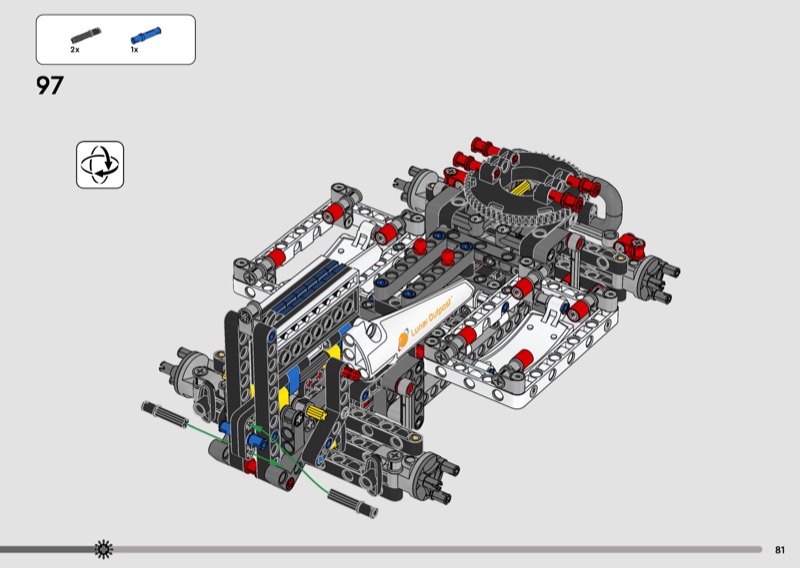Click the page number 81

(x=779, y=549)
